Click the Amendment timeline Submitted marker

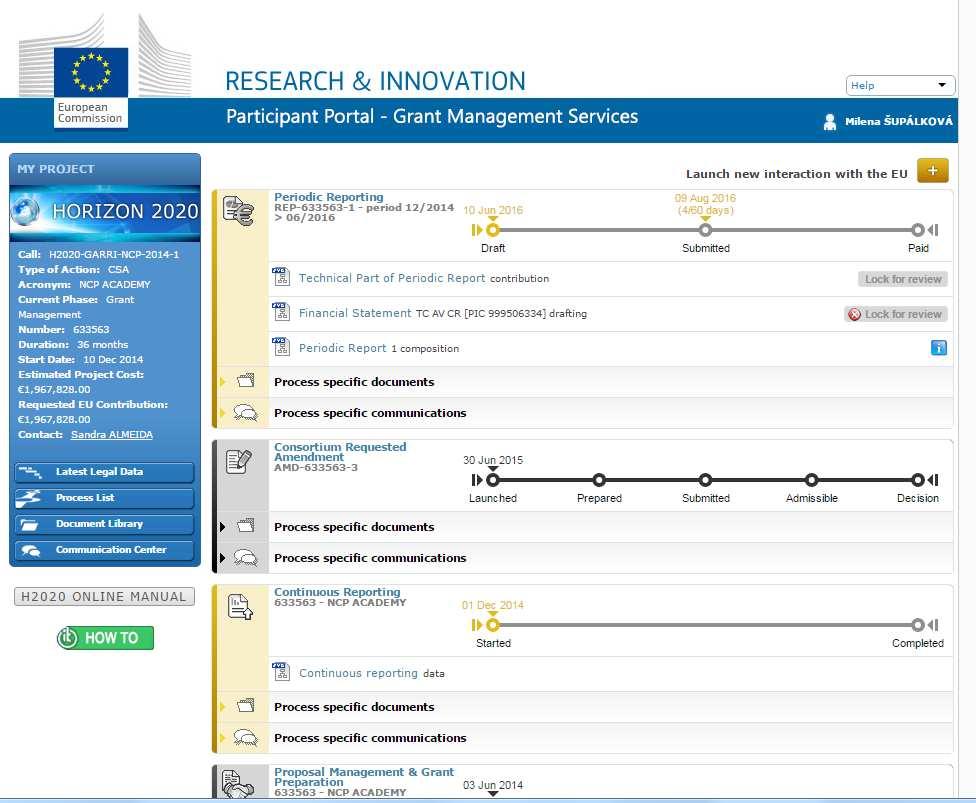705,480
